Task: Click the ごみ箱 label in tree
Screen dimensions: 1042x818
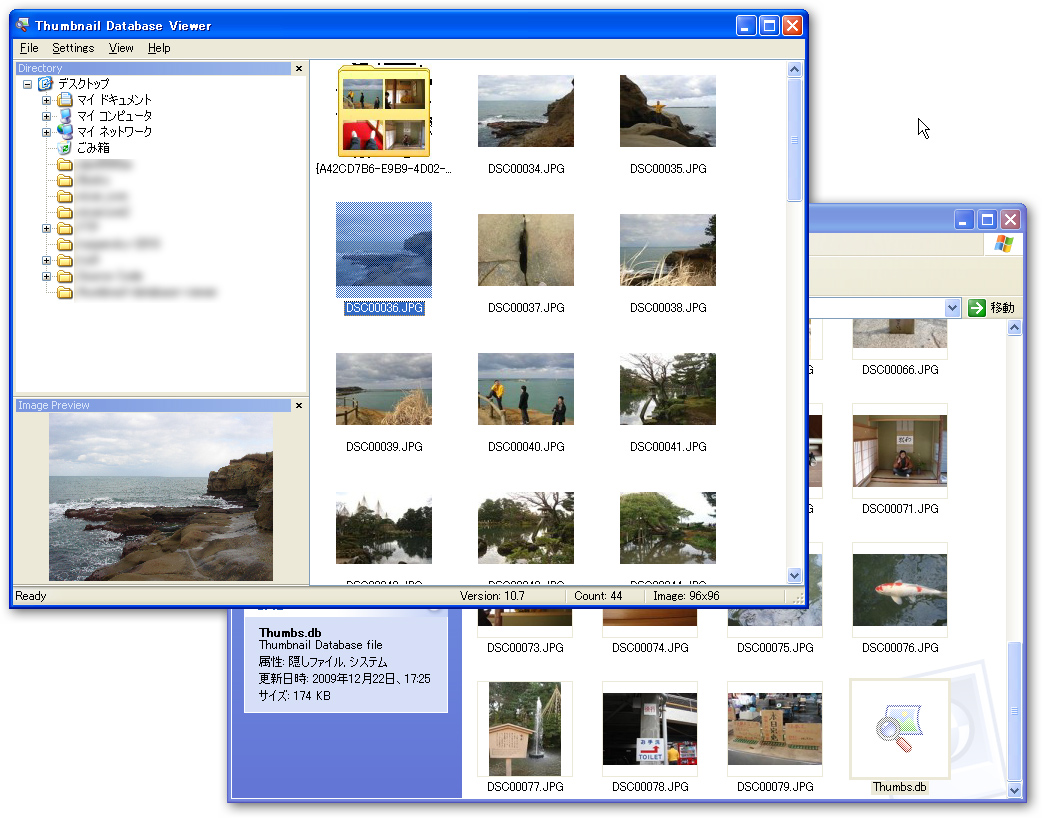Action: point(93,148)
